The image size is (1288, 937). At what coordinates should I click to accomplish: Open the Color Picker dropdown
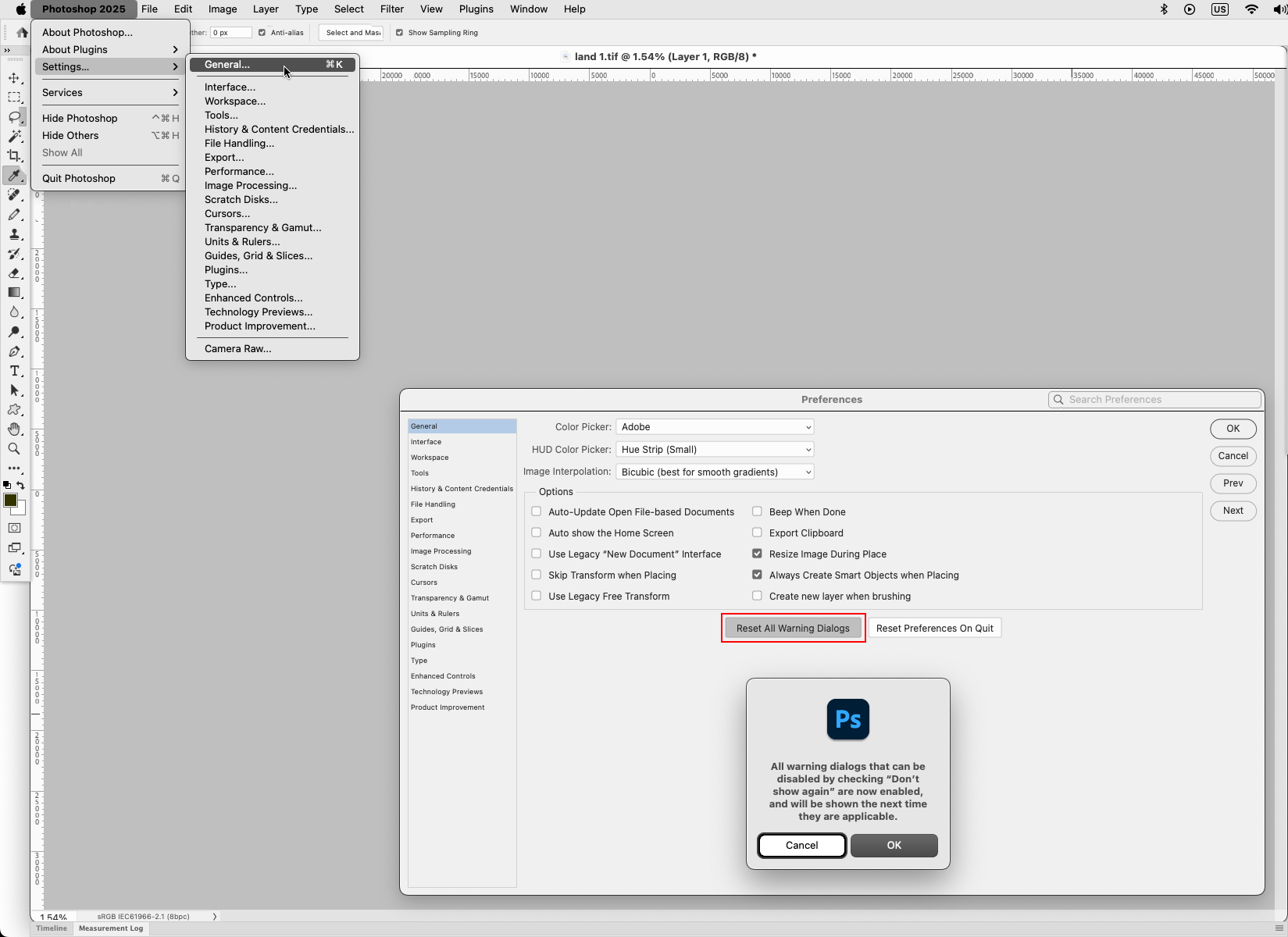[x=714, y=426]
